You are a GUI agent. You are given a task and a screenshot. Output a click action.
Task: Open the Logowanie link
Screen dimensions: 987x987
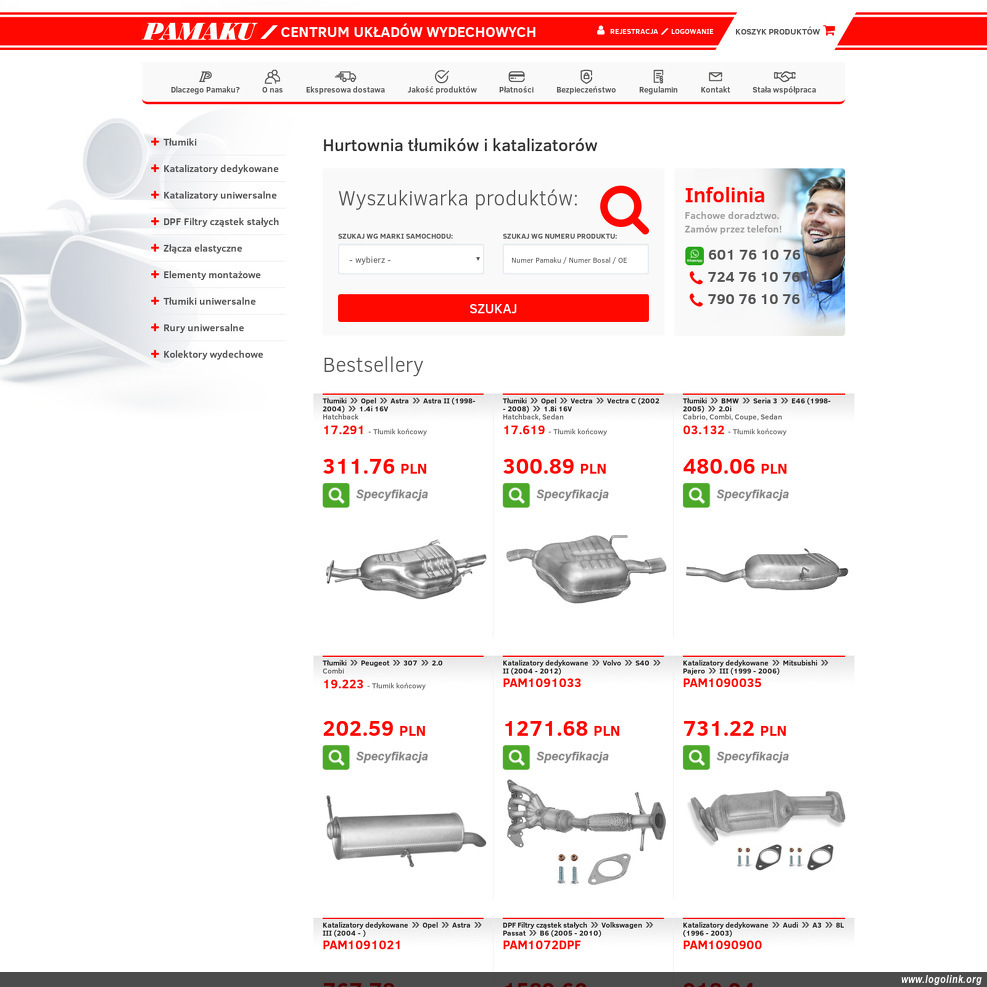click(x=692, y=31)
